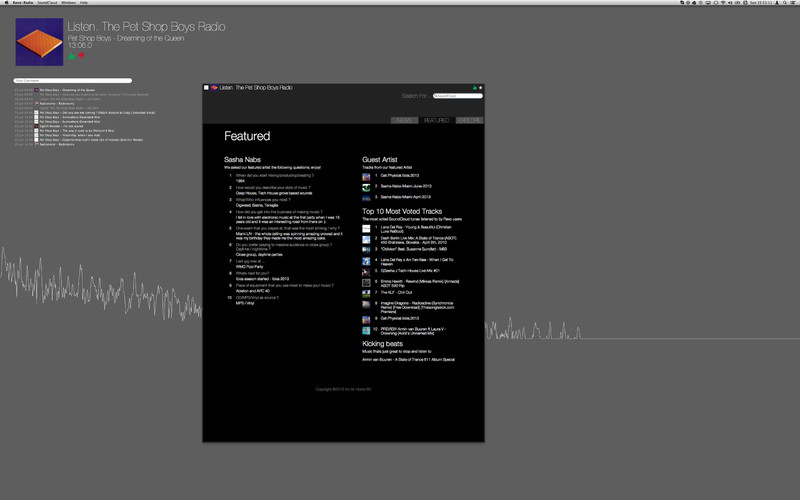This screenshot has height=500, width=800.
Task: Click thumbnail of Lana Del Rey Young & Beautiful
Action: coord(366,229)
